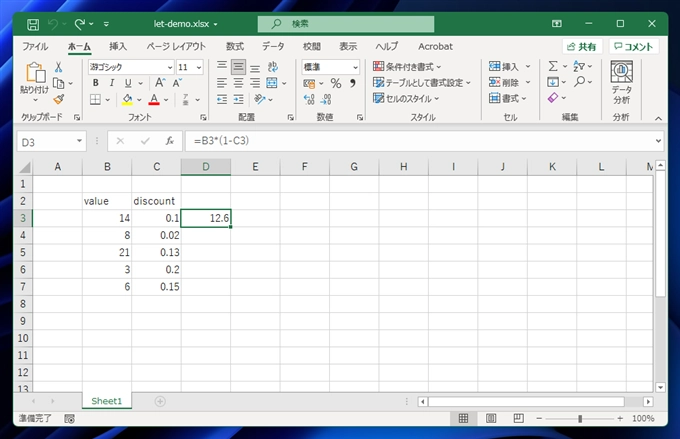This screenshot has height=439, width=680.
Task: Apply cell borders icon
Action: coord(95,100)
